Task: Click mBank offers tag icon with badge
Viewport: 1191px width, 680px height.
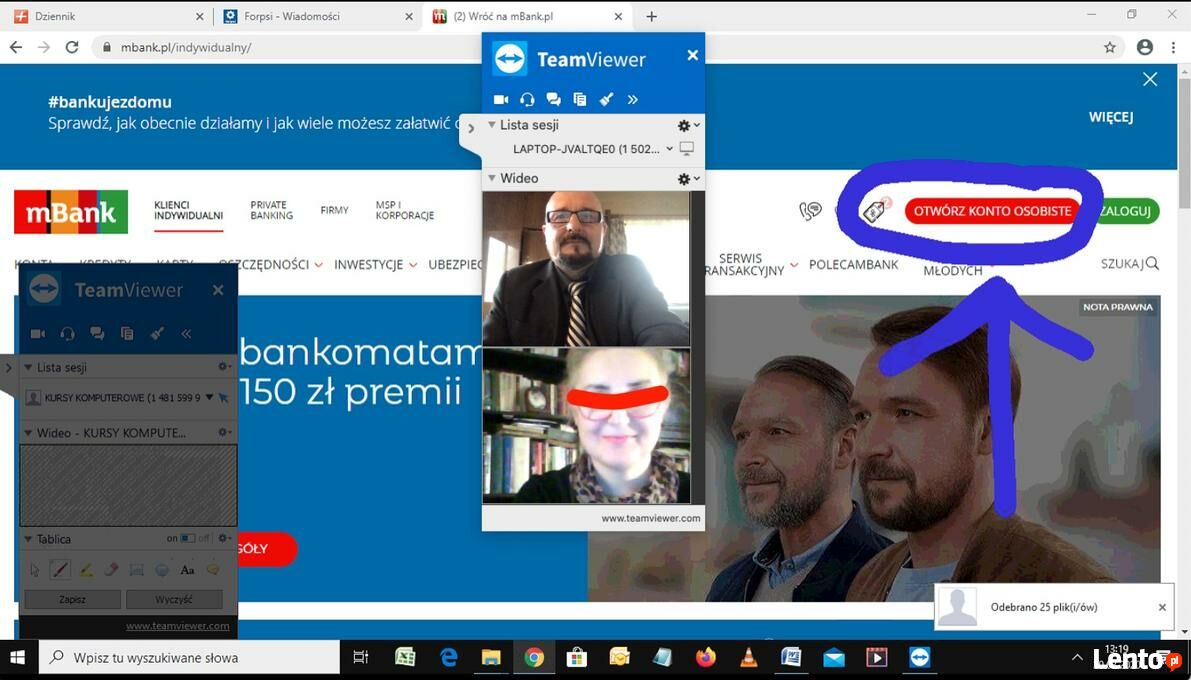Action: [876, 210]
